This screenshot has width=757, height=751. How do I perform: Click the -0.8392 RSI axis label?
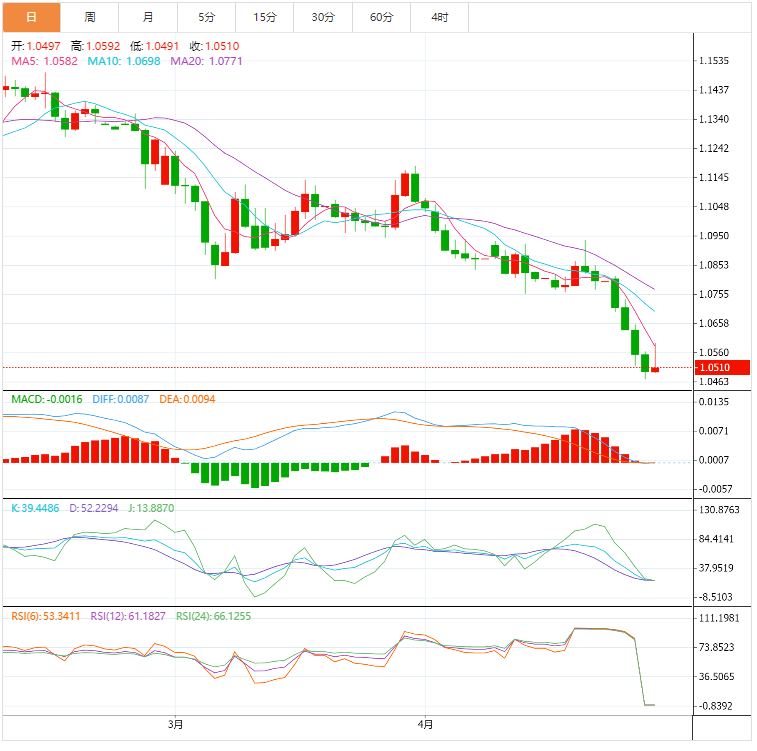(x=715, y=706)
